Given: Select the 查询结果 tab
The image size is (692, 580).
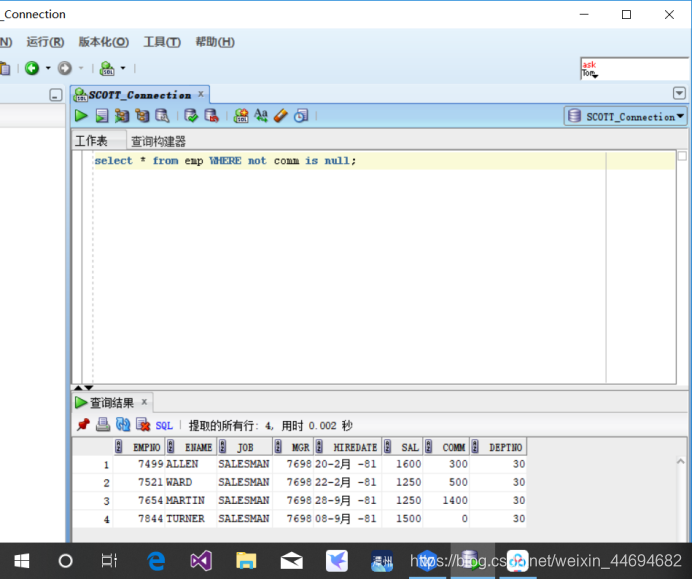Looking at the screenshot, I should (112, 403).
